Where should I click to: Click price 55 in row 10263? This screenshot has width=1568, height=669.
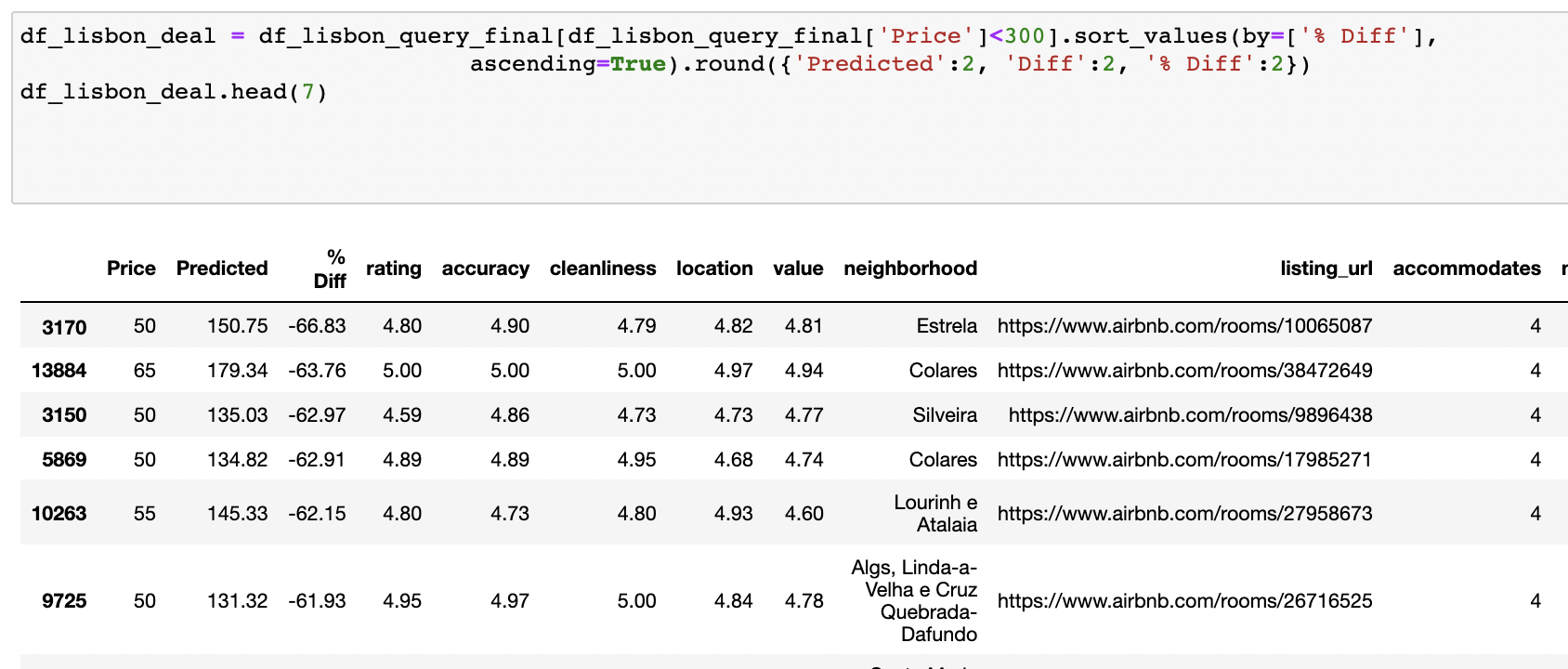(145, 514)
